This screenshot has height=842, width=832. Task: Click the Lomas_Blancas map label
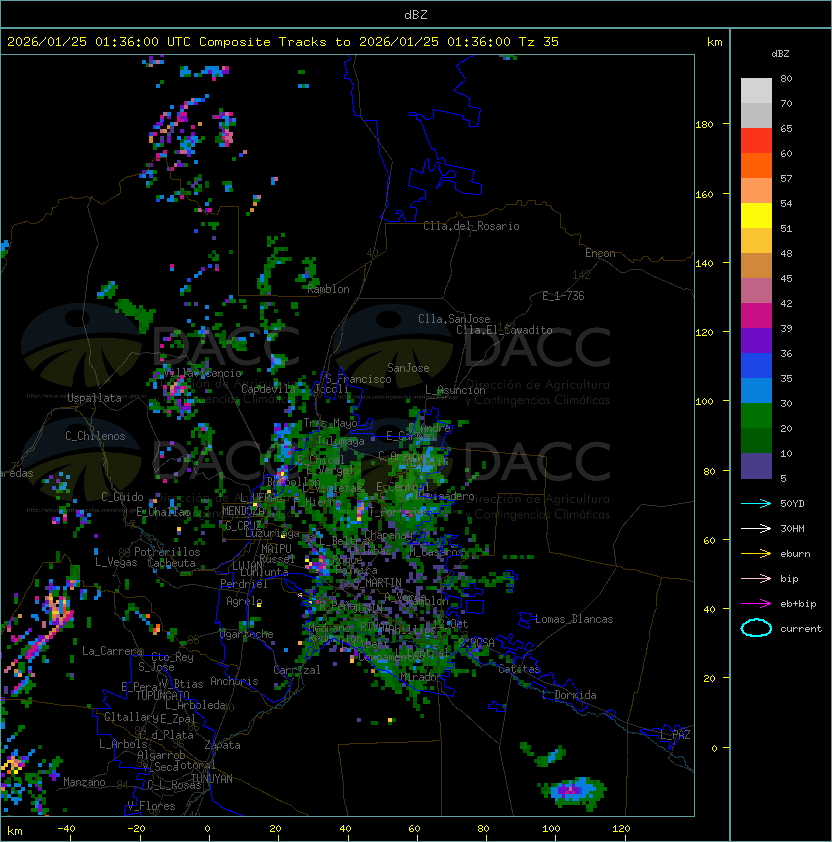(574, 619)
